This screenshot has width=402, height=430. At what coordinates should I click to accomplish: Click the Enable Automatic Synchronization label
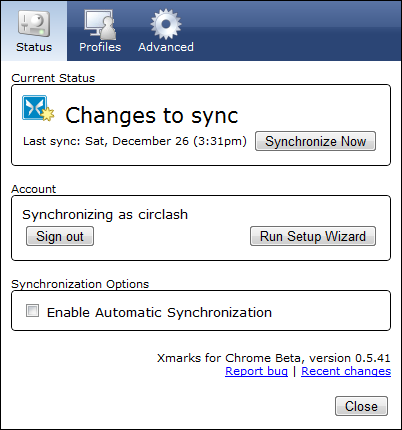(x=159, y=313)
